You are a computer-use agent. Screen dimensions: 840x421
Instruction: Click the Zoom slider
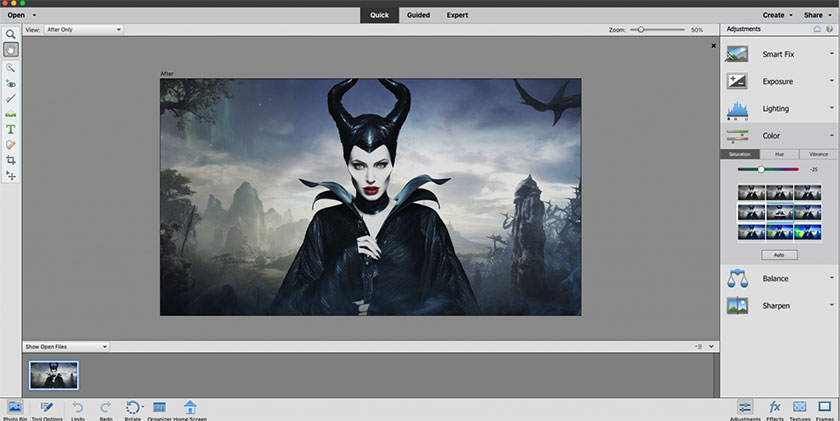tap(657, 30)
